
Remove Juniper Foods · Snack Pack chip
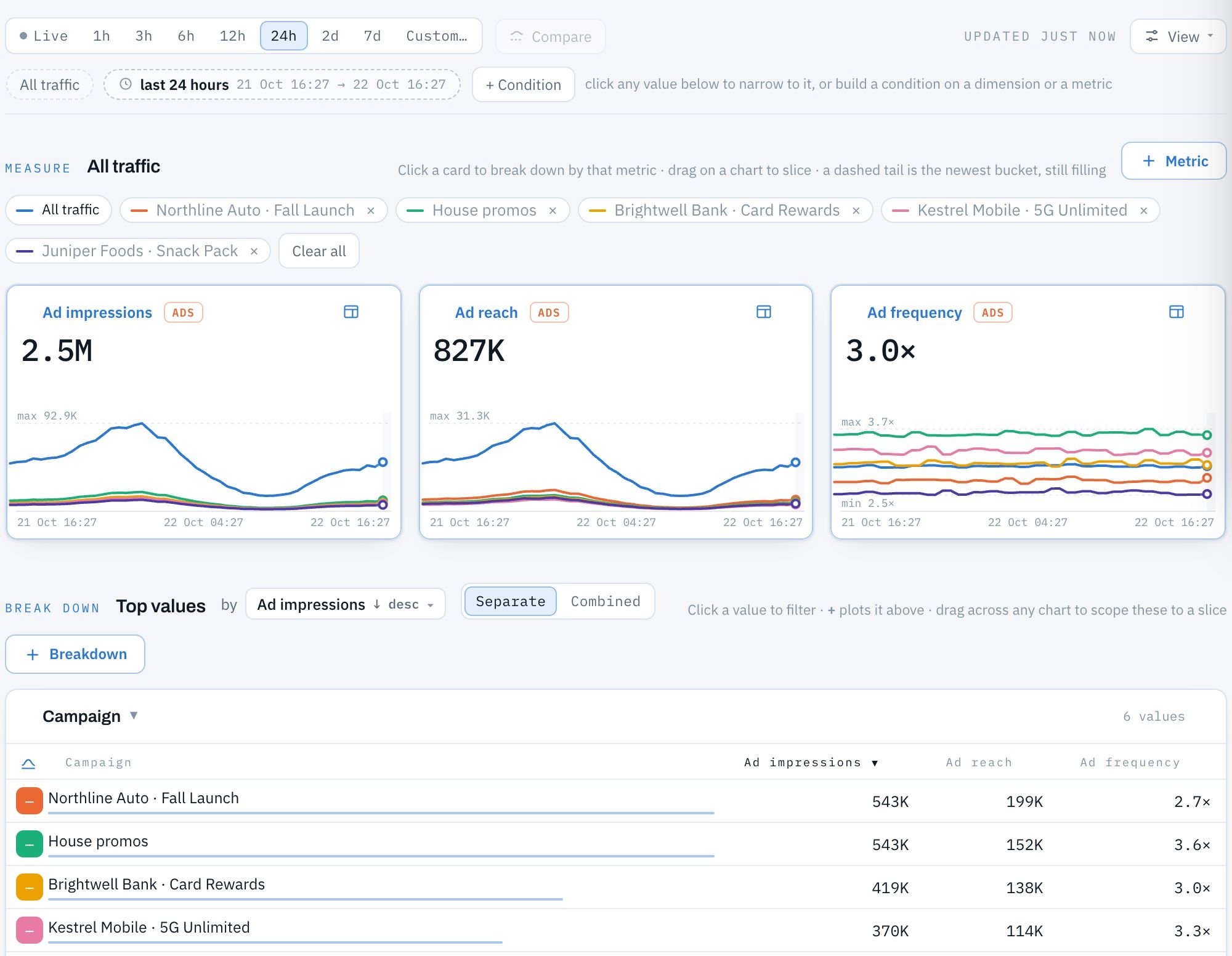point(254,251)
